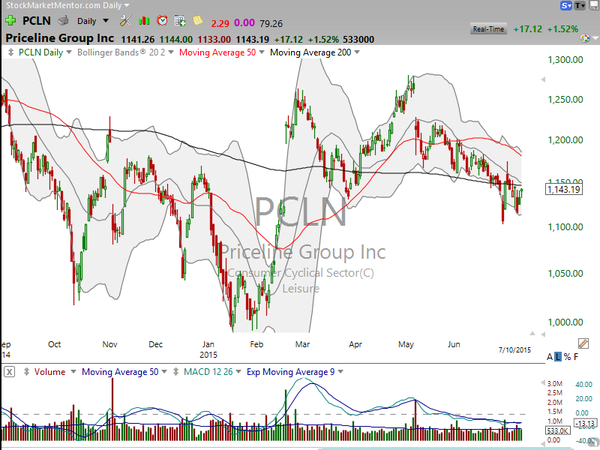Click the 1,143.19 current price label
Screen dimensions: 600x450
point(564,189)
